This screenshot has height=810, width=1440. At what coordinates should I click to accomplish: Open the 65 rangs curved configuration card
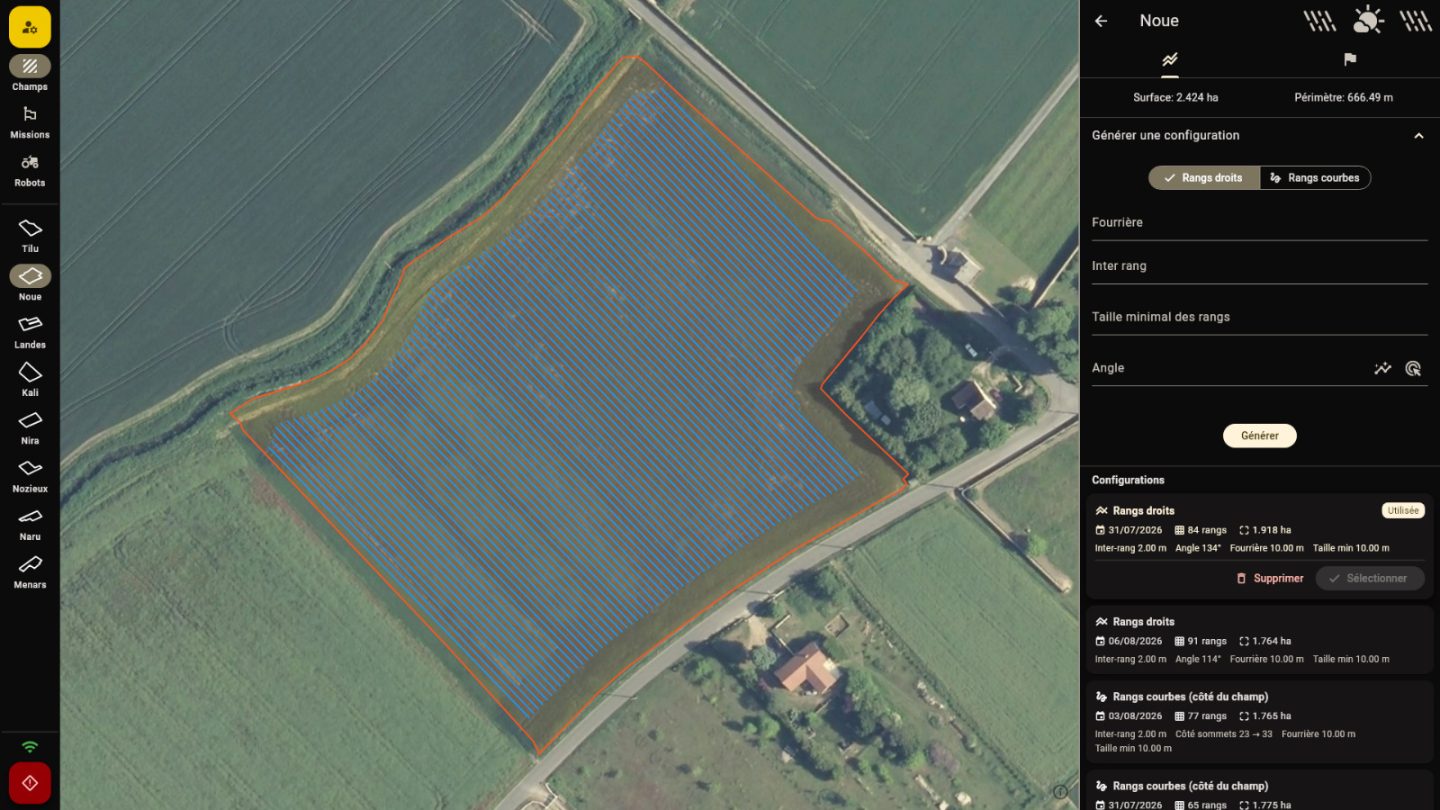point(1260,790)
